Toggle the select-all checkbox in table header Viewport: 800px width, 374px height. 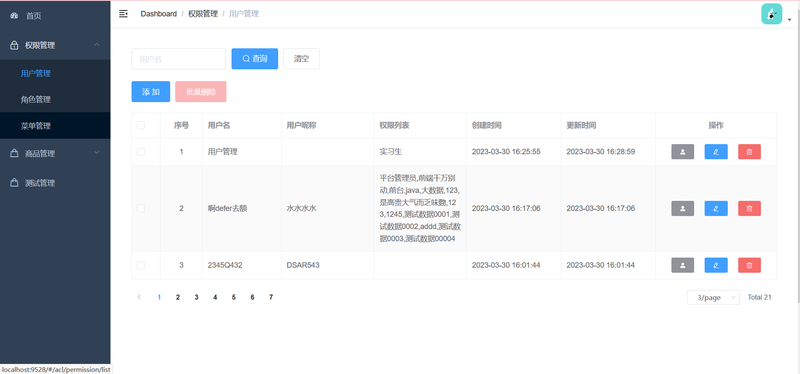pos(141,125)
